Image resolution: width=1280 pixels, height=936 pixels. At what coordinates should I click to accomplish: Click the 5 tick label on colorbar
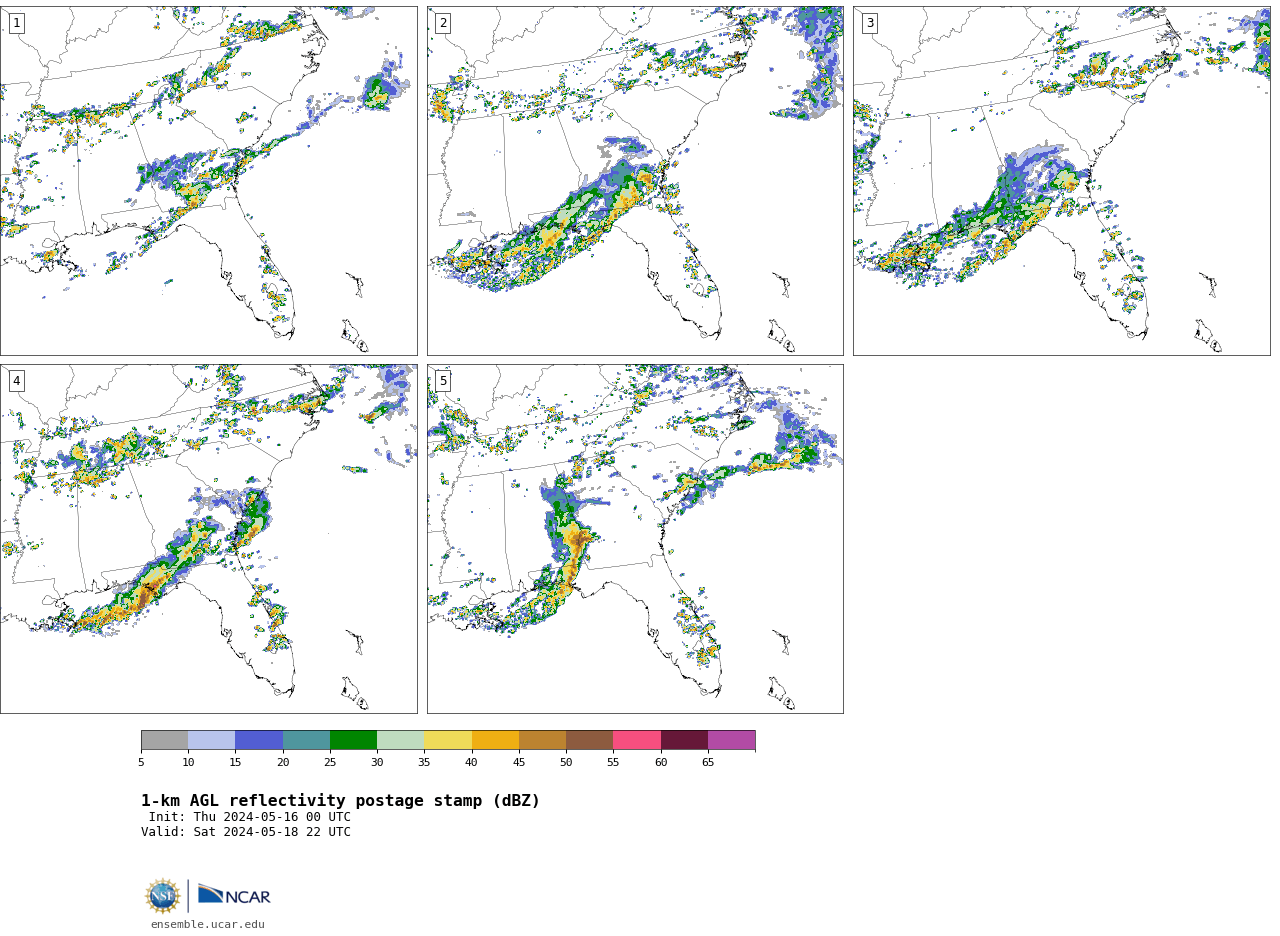141,763
